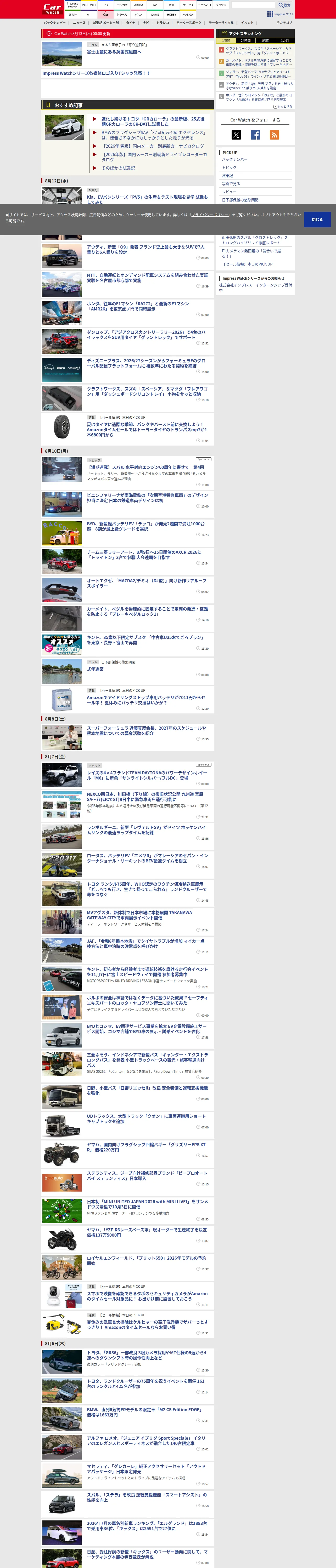
Task: Select the 24時間 ranking tab
Action: [246, 40]
